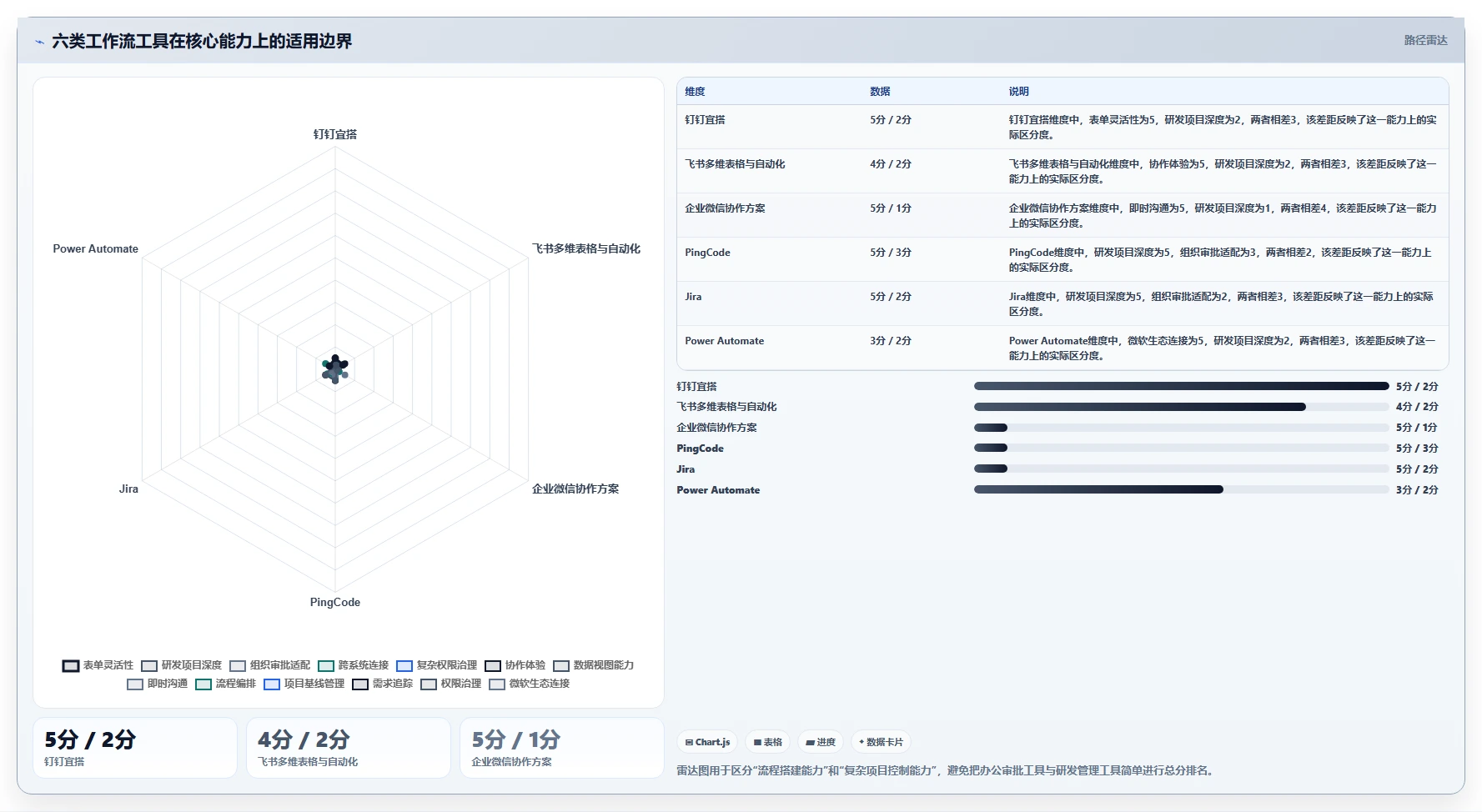The image size is (1482, 812).
Task: Toggle the 数据视图能力 legend entry
Action: pyautogui.click(x=593, y=665)
